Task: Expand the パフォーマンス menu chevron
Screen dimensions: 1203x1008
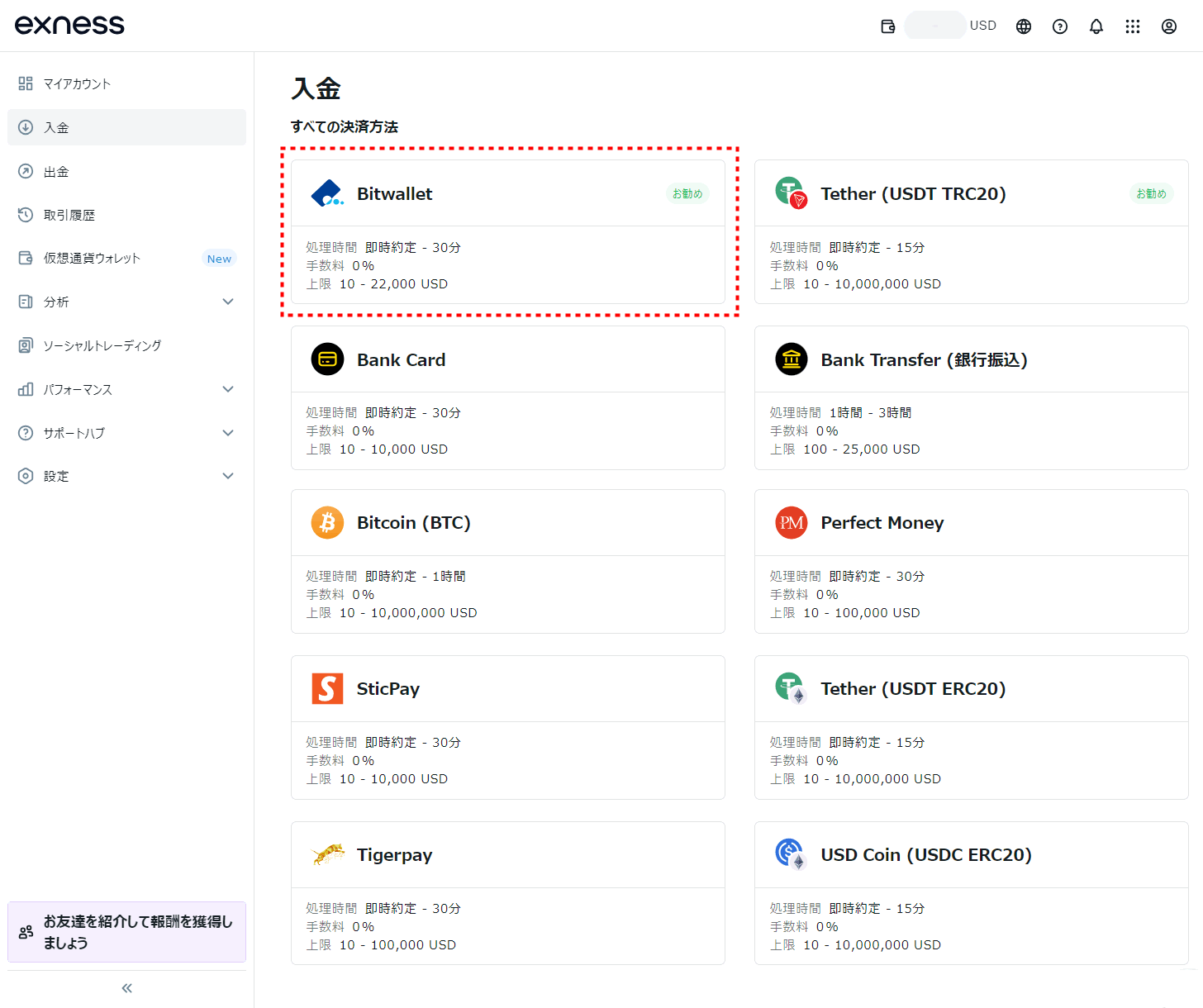Action: (228, 389)
